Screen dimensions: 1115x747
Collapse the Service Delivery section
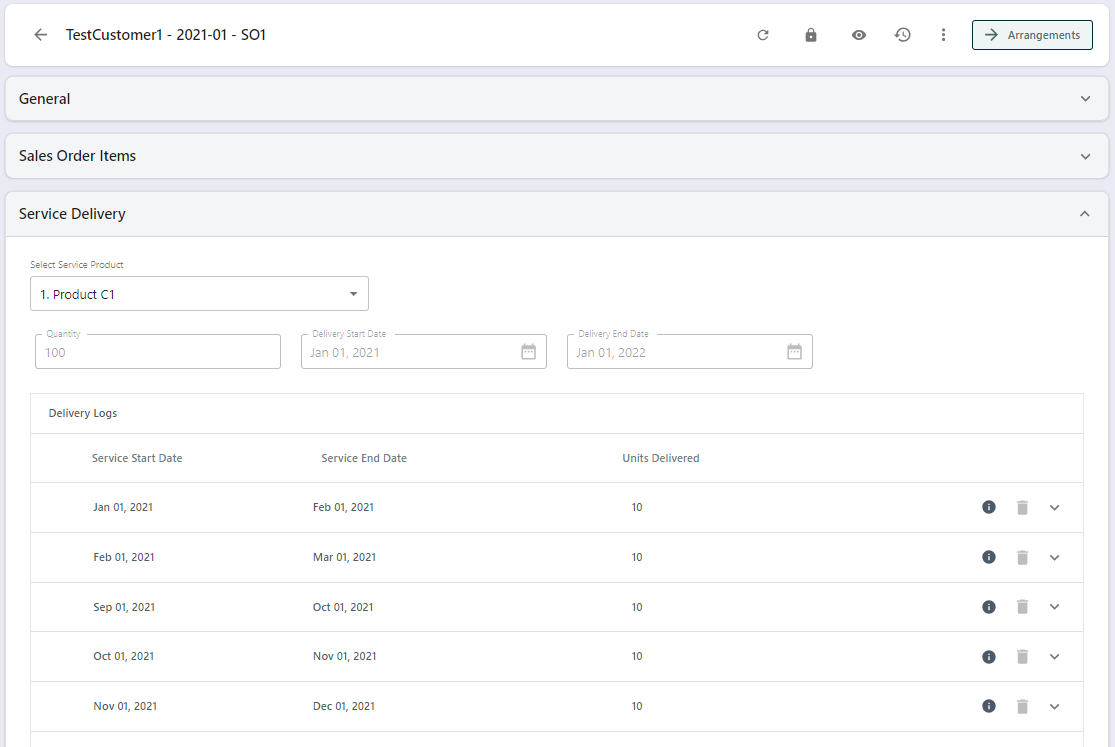(1085, 214)
